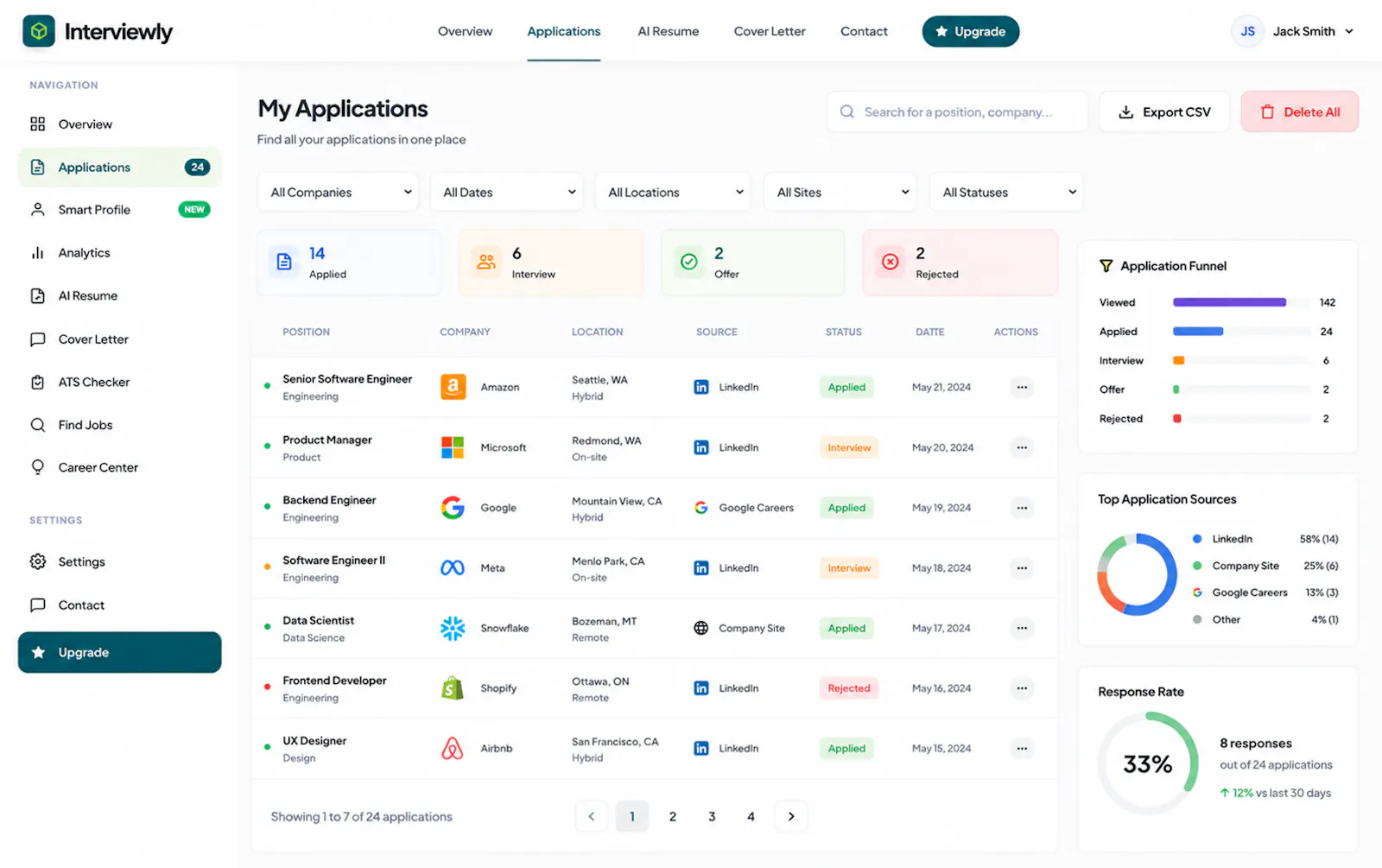Click the Applied funnel progress bar
This screenshot has width=1382, height=868.
point(1241,332)
